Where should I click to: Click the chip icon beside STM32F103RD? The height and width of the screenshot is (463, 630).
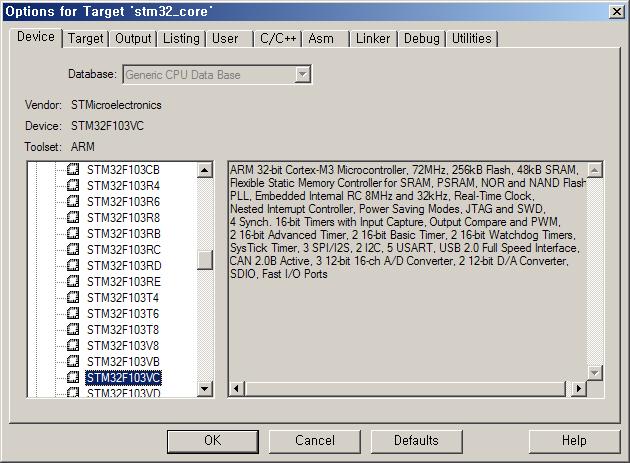tap(73, 265)
